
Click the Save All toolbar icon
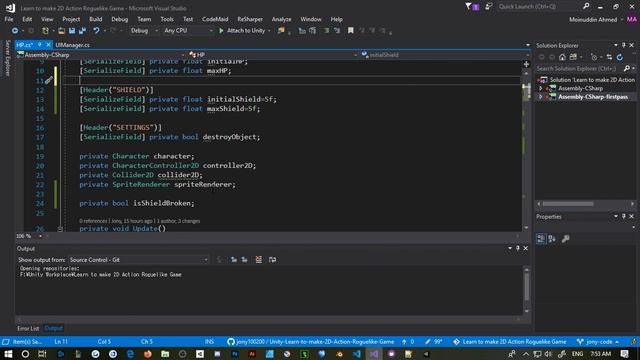pos(82,31)
